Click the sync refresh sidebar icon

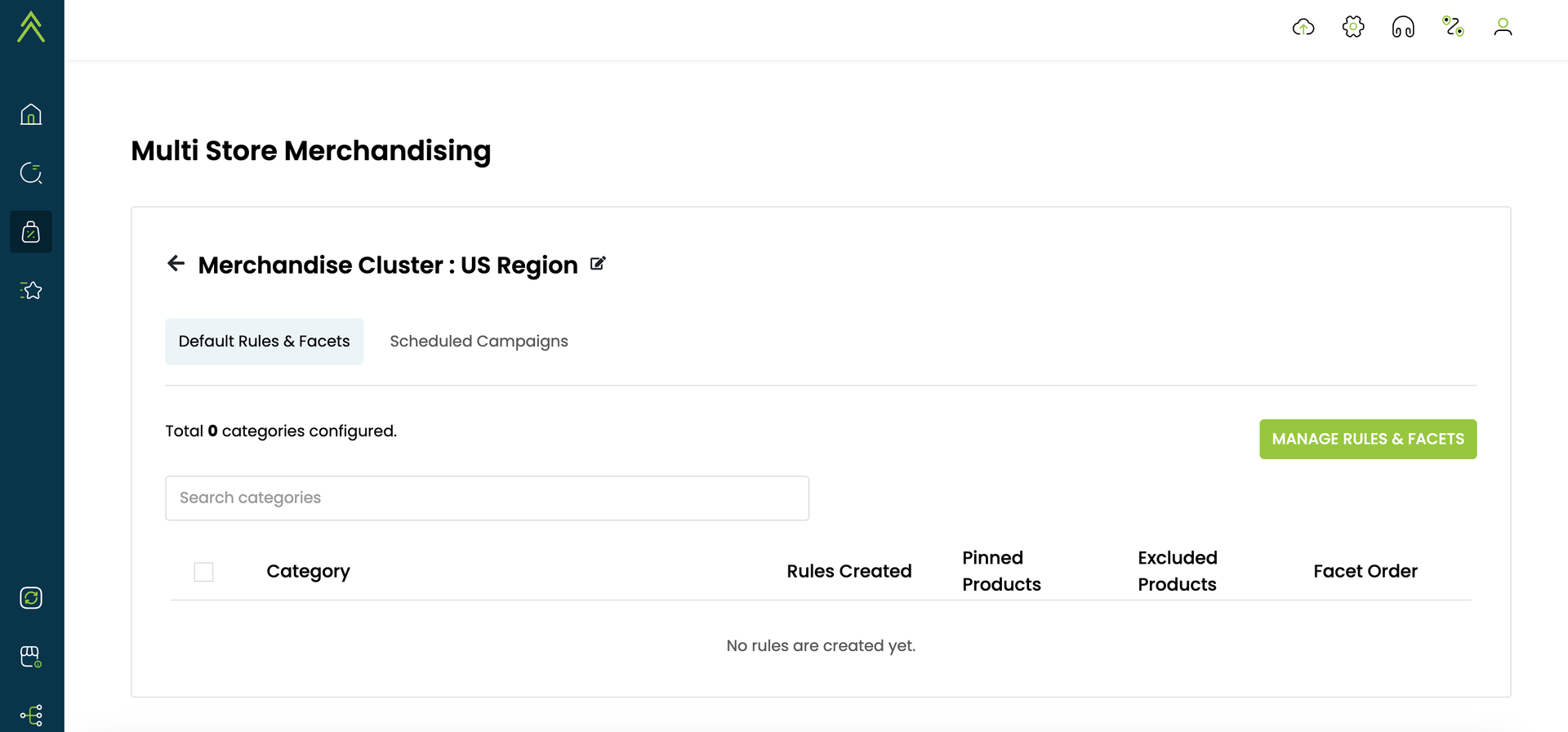(x=31, y=598)
